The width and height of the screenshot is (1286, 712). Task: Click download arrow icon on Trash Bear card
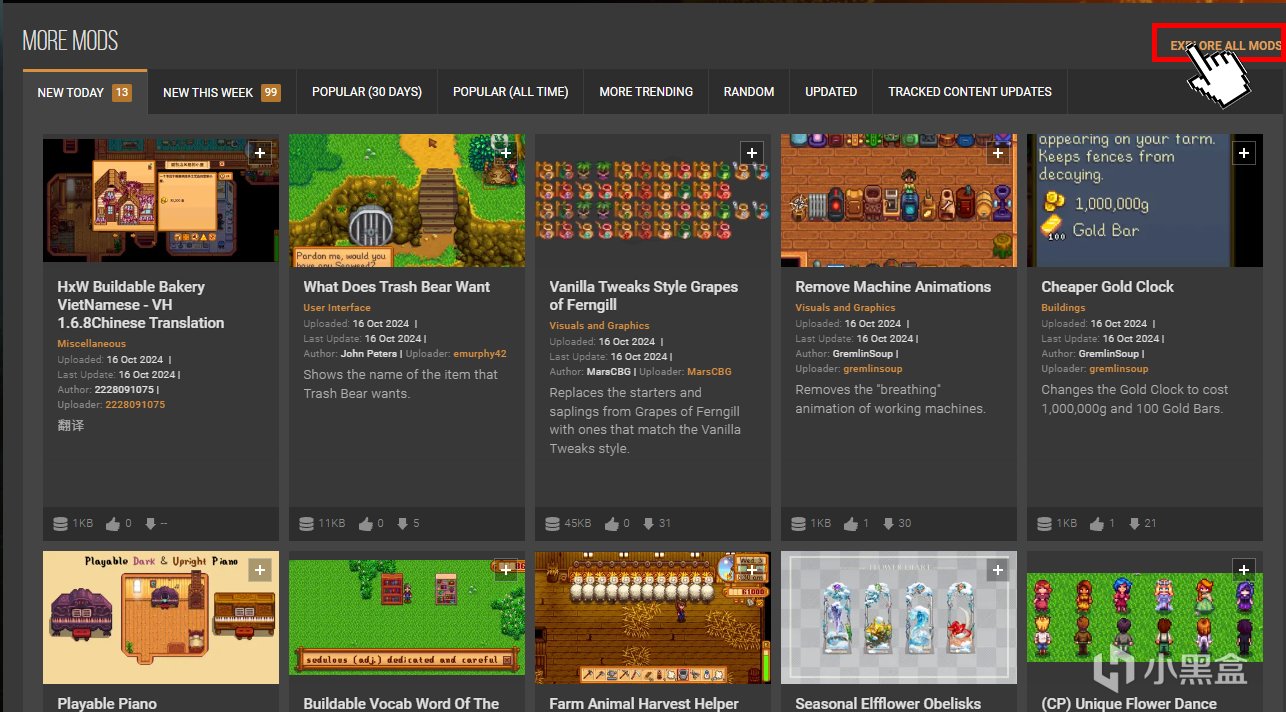tap(403, 523)
